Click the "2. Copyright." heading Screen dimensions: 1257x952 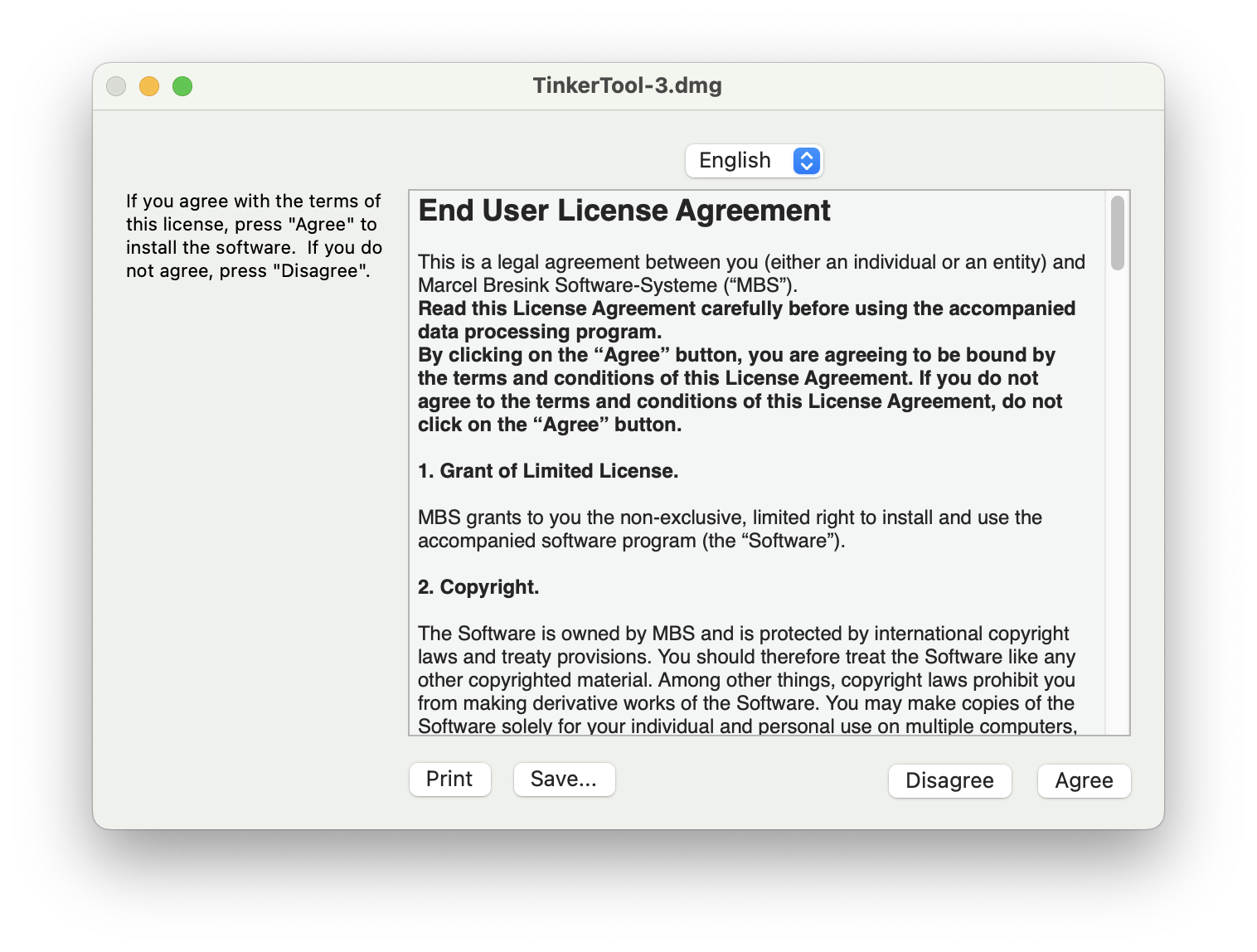pyautogui.click(x=478, y=587)
